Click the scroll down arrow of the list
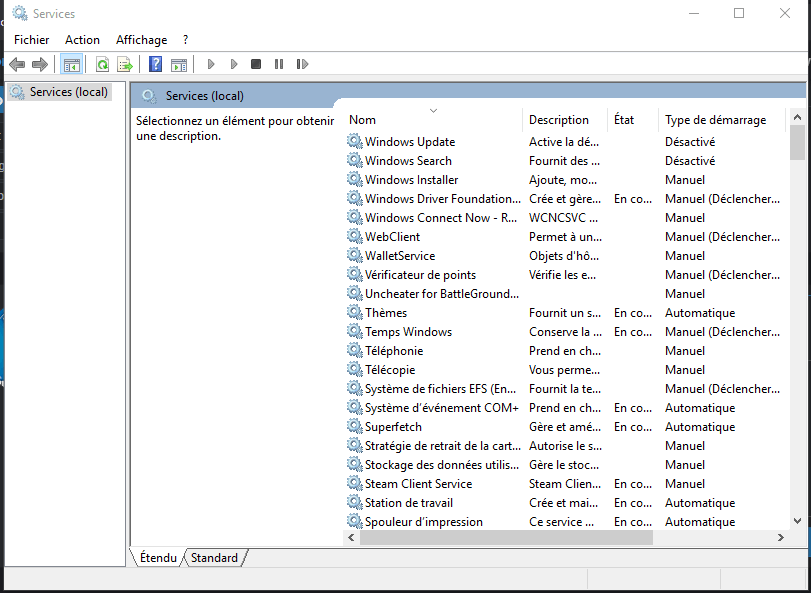This screenshot has width=811, height=593. point(797,521)
